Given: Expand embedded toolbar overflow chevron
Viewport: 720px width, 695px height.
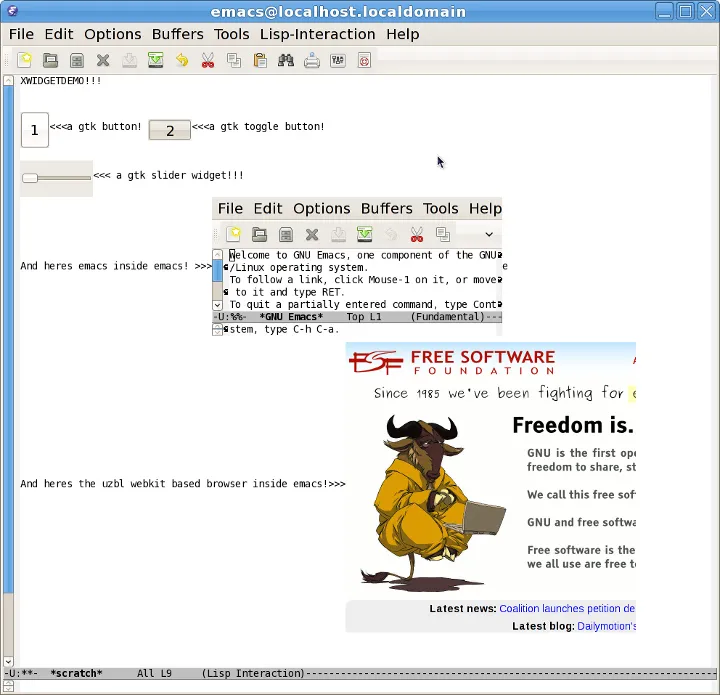Looking at the screenshot, I should pyautogui.click(x=489, y=235).
